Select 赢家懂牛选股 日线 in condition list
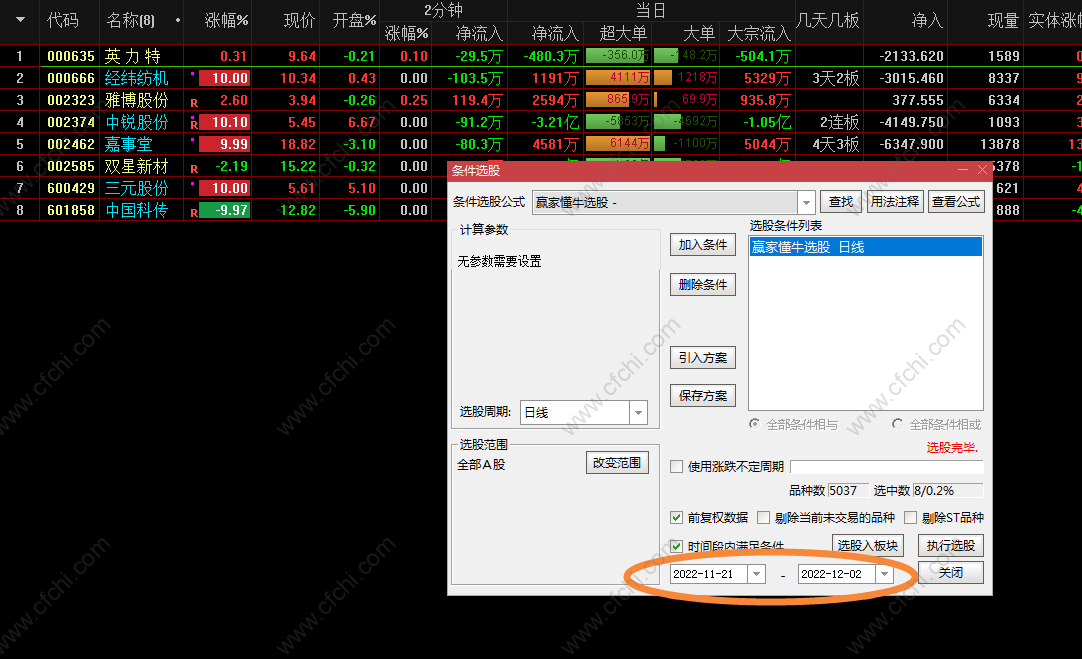Screen dimensions: 1082x659 [x=865, y=247]
